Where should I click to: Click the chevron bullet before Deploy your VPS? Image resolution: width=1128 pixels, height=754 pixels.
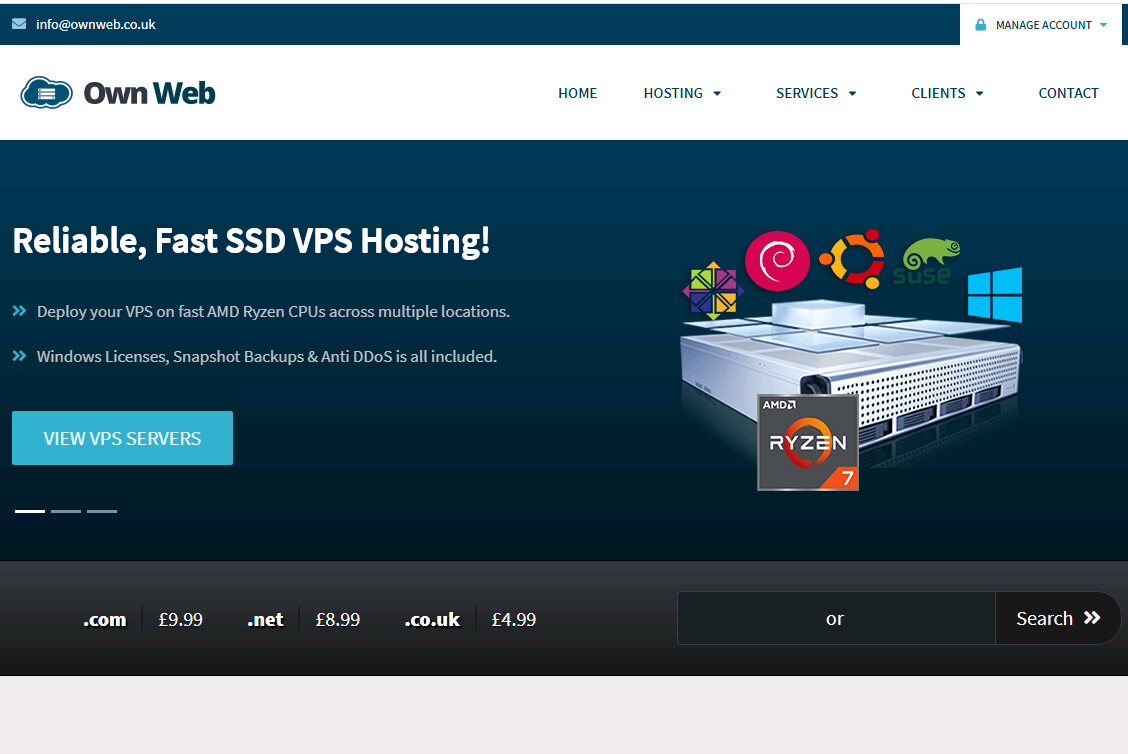pos(19,311)
